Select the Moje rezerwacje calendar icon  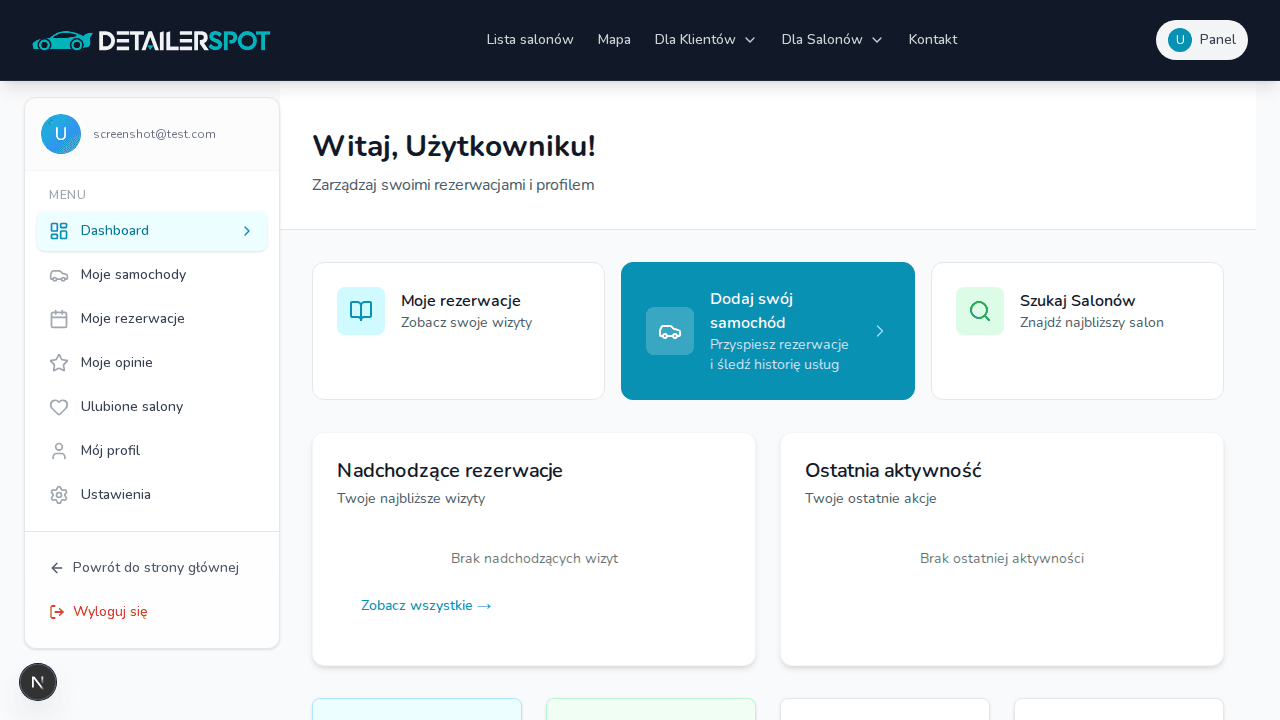pos(59,318)
